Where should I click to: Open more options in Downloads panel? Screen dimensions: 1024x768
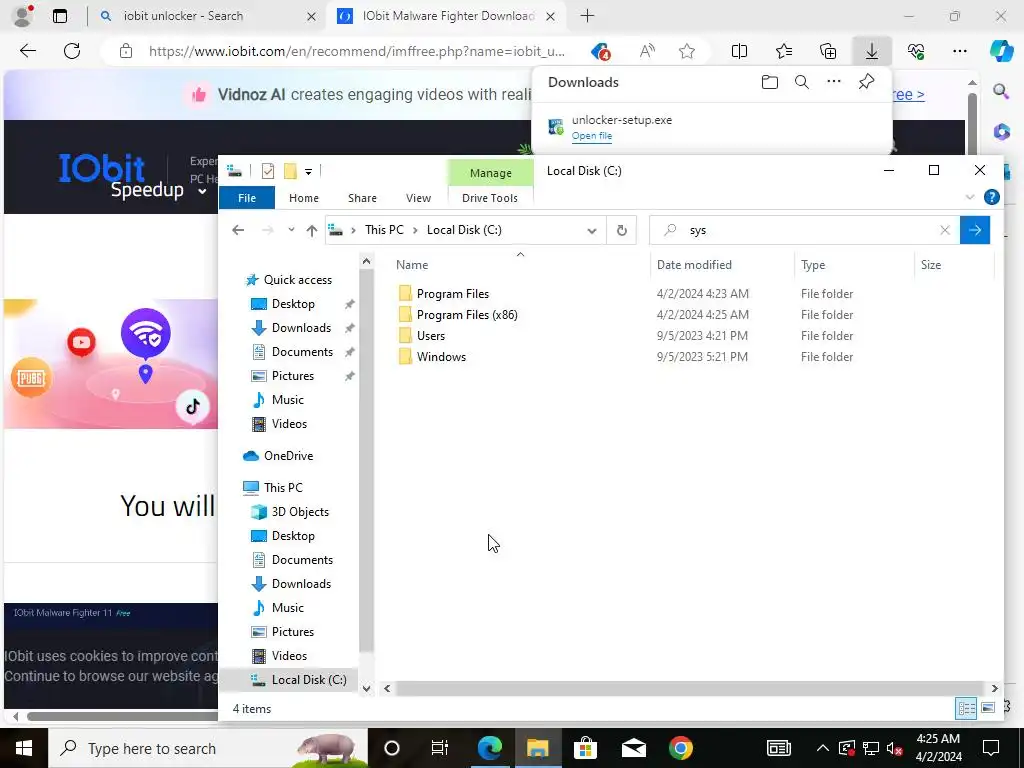[834, 82]
